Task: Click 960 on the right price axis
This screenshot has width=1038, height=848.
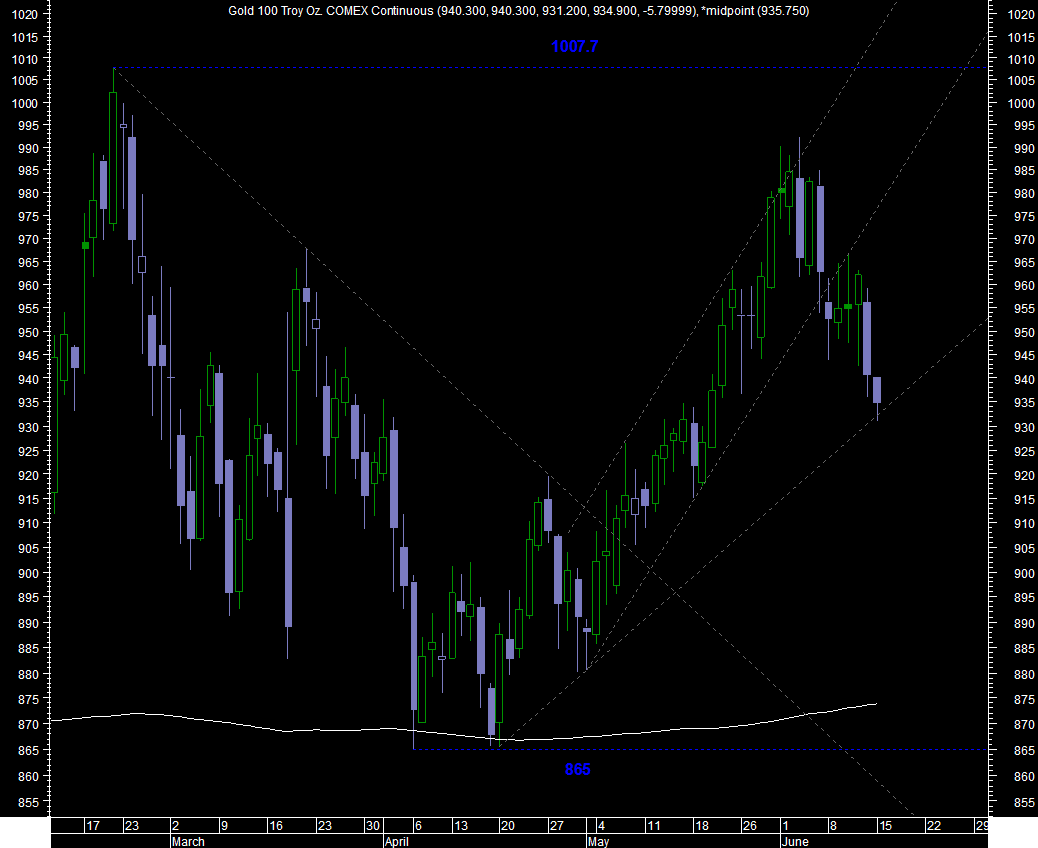Action: pos(1024,286)
